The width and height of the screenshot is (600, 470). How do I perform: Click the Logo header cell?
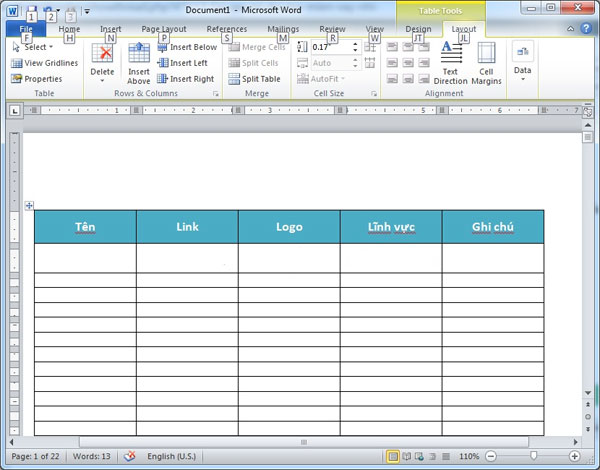pos(289,227)
